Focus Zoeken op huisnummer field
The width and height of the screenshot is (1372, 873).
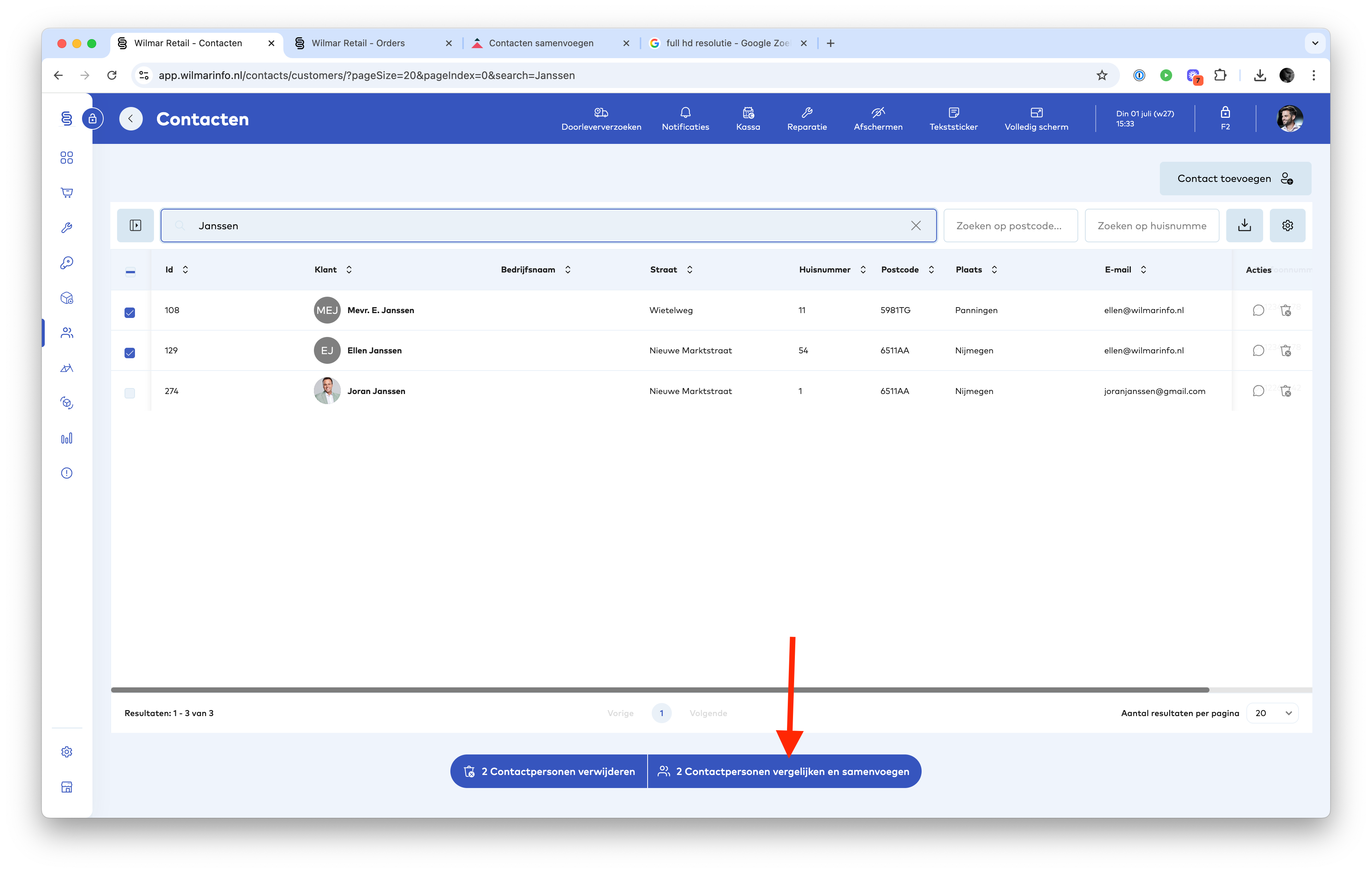pos(1152,226)
